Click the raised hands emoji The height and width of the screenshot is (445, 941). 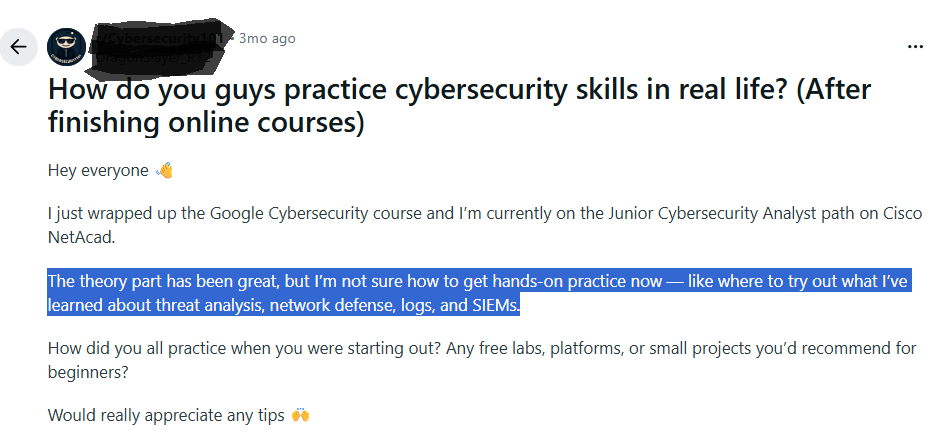(x=300, y=414)
